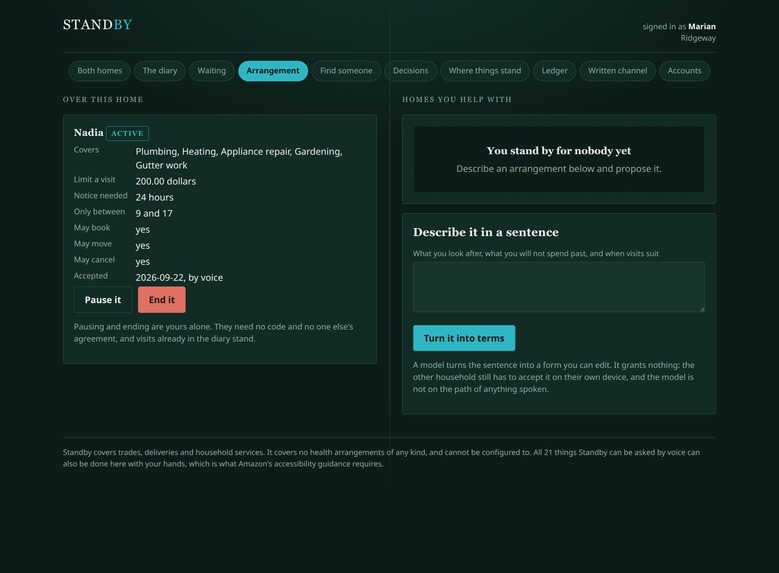View the Decisions tab

point(410,71)
